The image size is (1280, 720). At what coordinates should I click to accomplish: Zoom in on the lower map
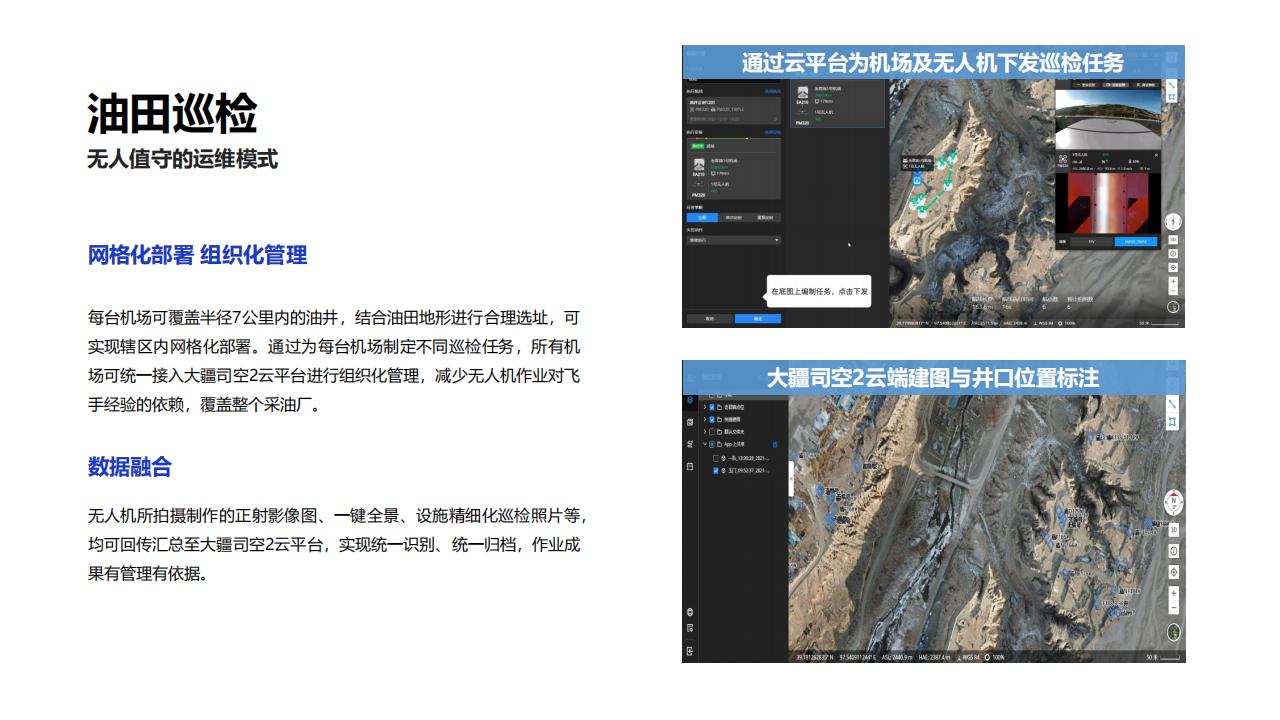[x=1174, y=593]
